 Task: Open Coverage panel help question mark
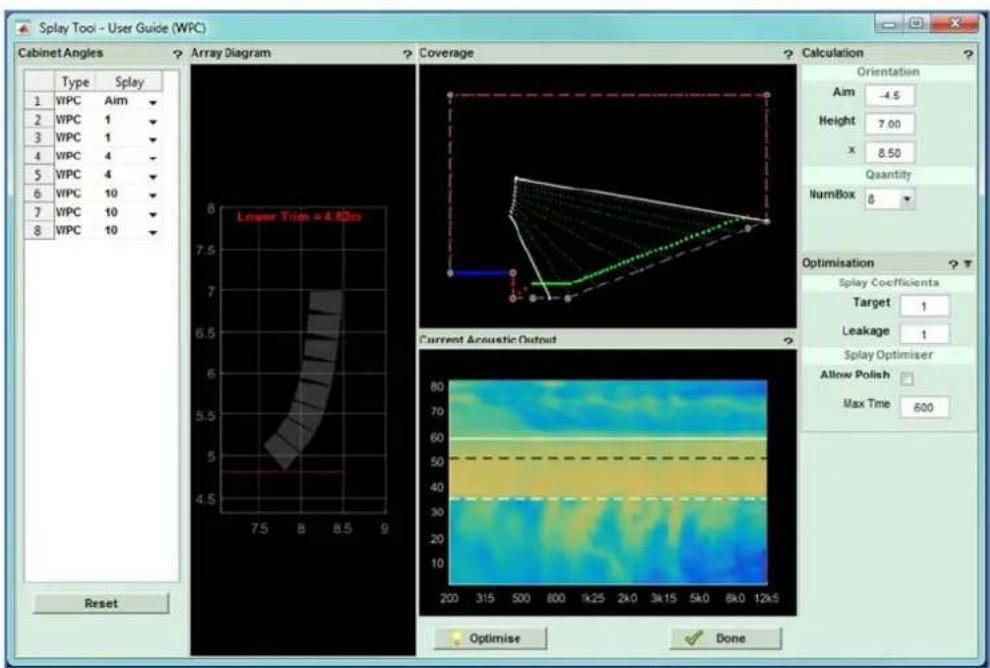(x=788, y=55)
